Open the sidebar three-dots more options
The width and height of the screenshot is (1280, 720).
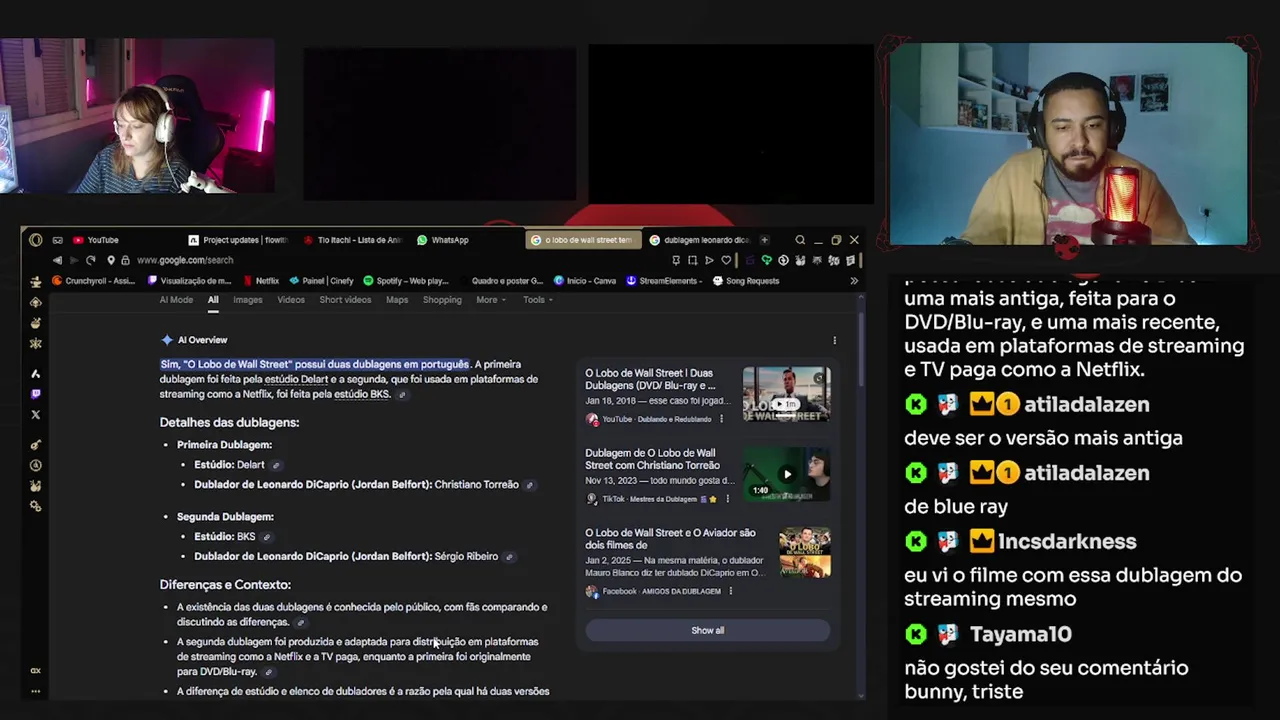[x=35, y=691]
